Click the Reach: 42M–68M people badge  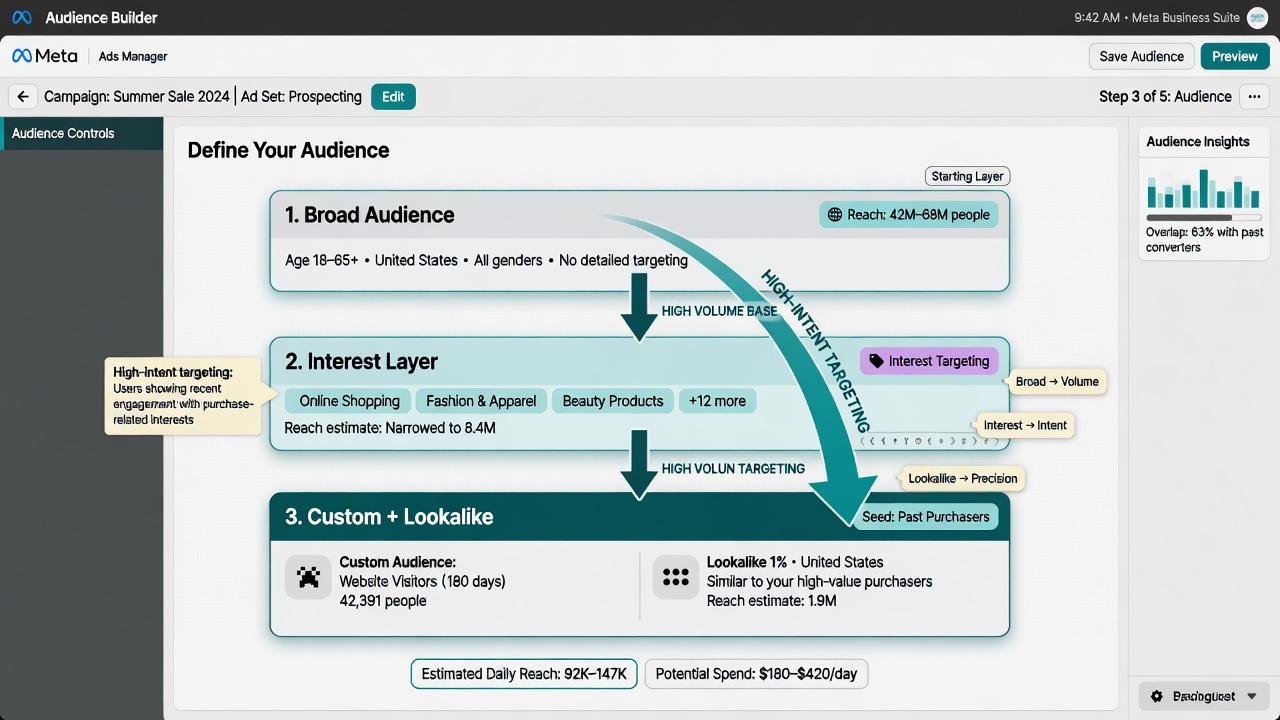click(x=908, y=215)
